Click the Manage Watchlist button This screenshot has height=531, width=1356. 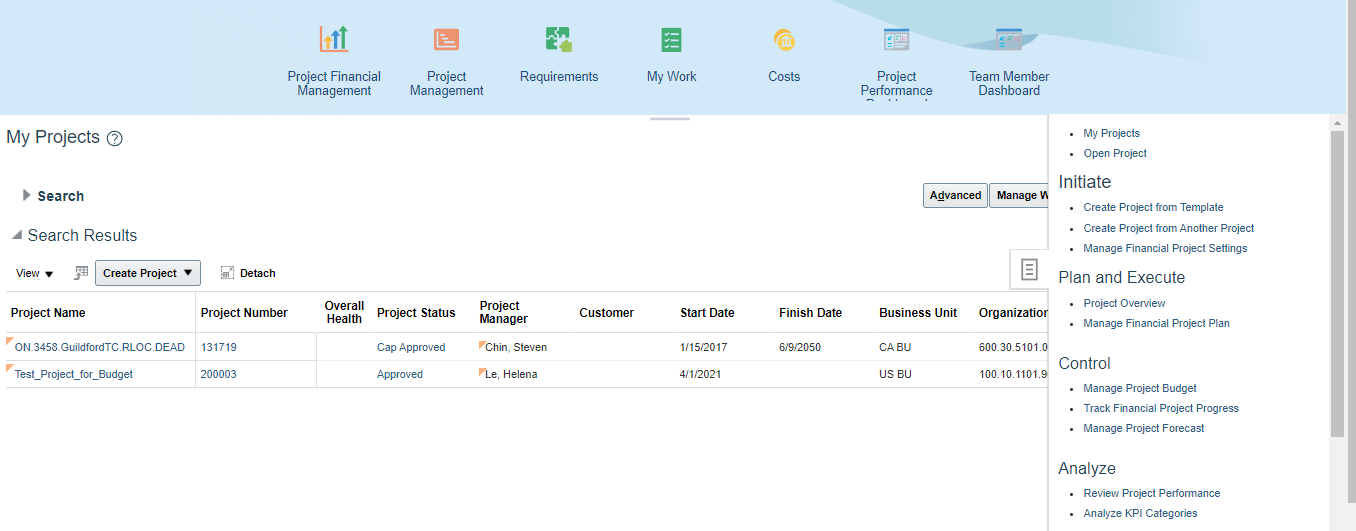pyautogui.click(x=1018, y=195)
